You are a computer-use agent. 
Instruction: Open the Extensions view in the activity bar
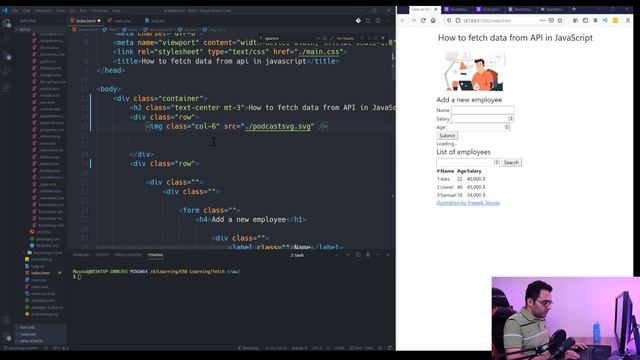tap(7, 87)
